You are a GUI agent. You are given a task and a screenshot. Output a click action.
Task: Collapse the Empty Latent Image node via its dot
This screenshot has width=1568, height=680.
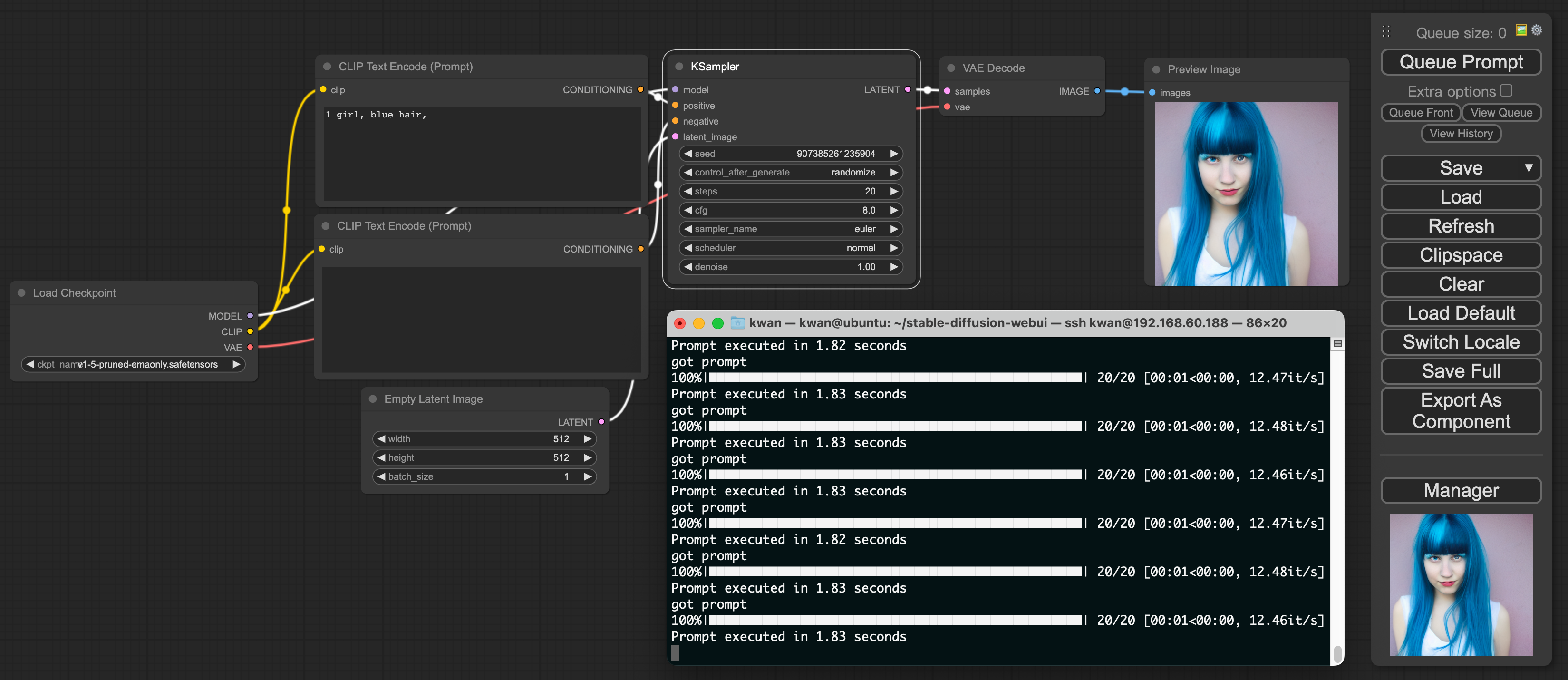[x=373, y=399]
